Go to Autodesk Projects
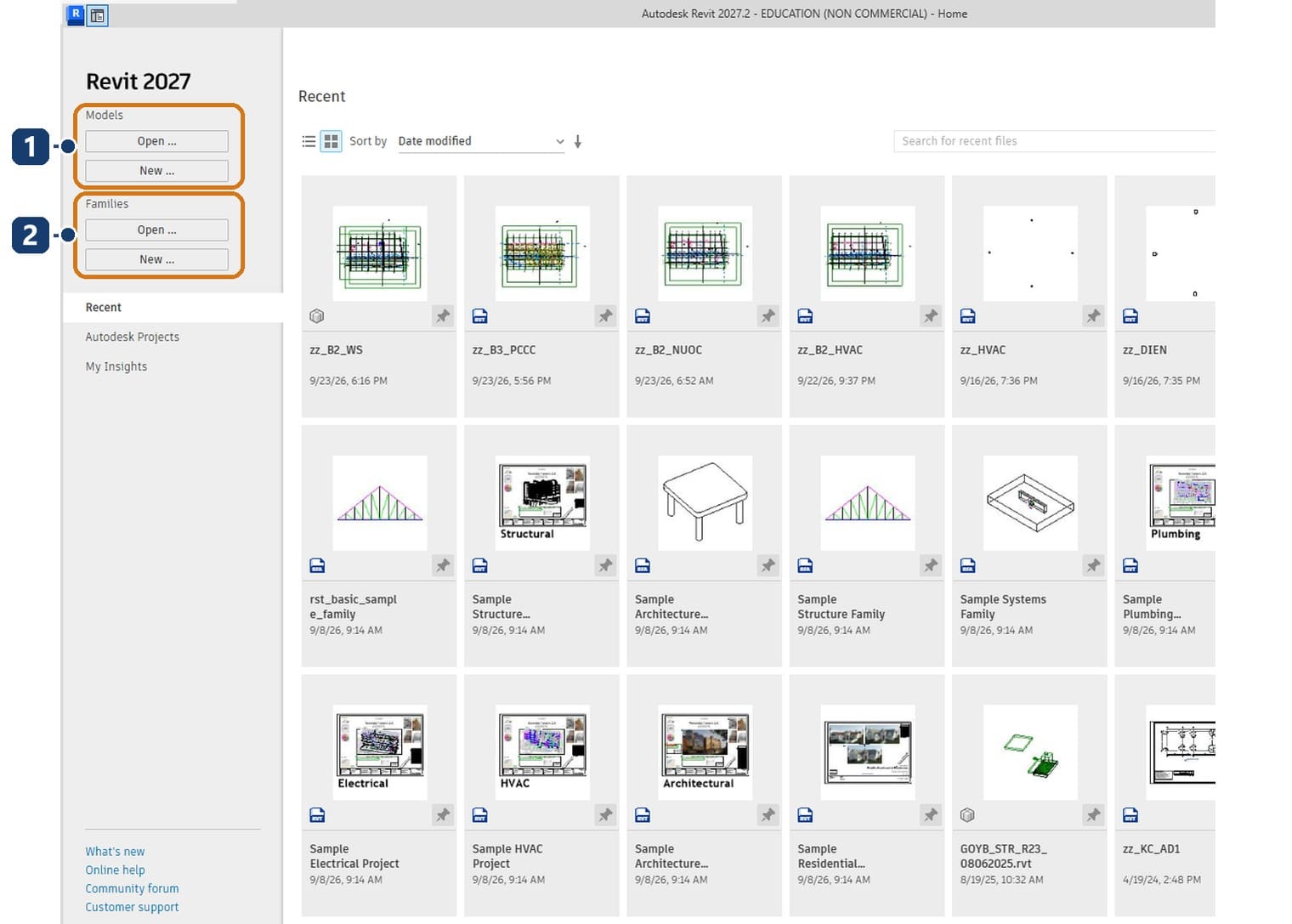Screen dimensions: 1292x924 [133, 337]
